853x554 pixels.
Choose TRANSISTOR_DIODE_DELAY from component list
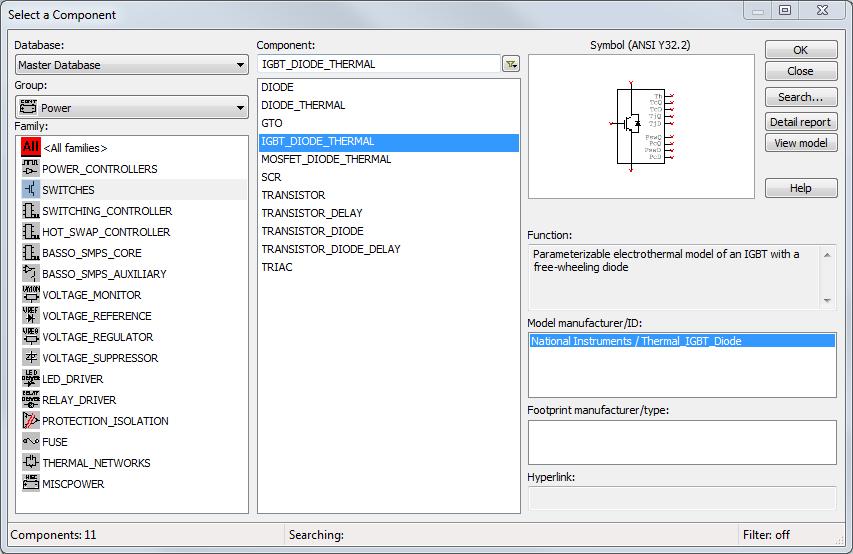330,249
